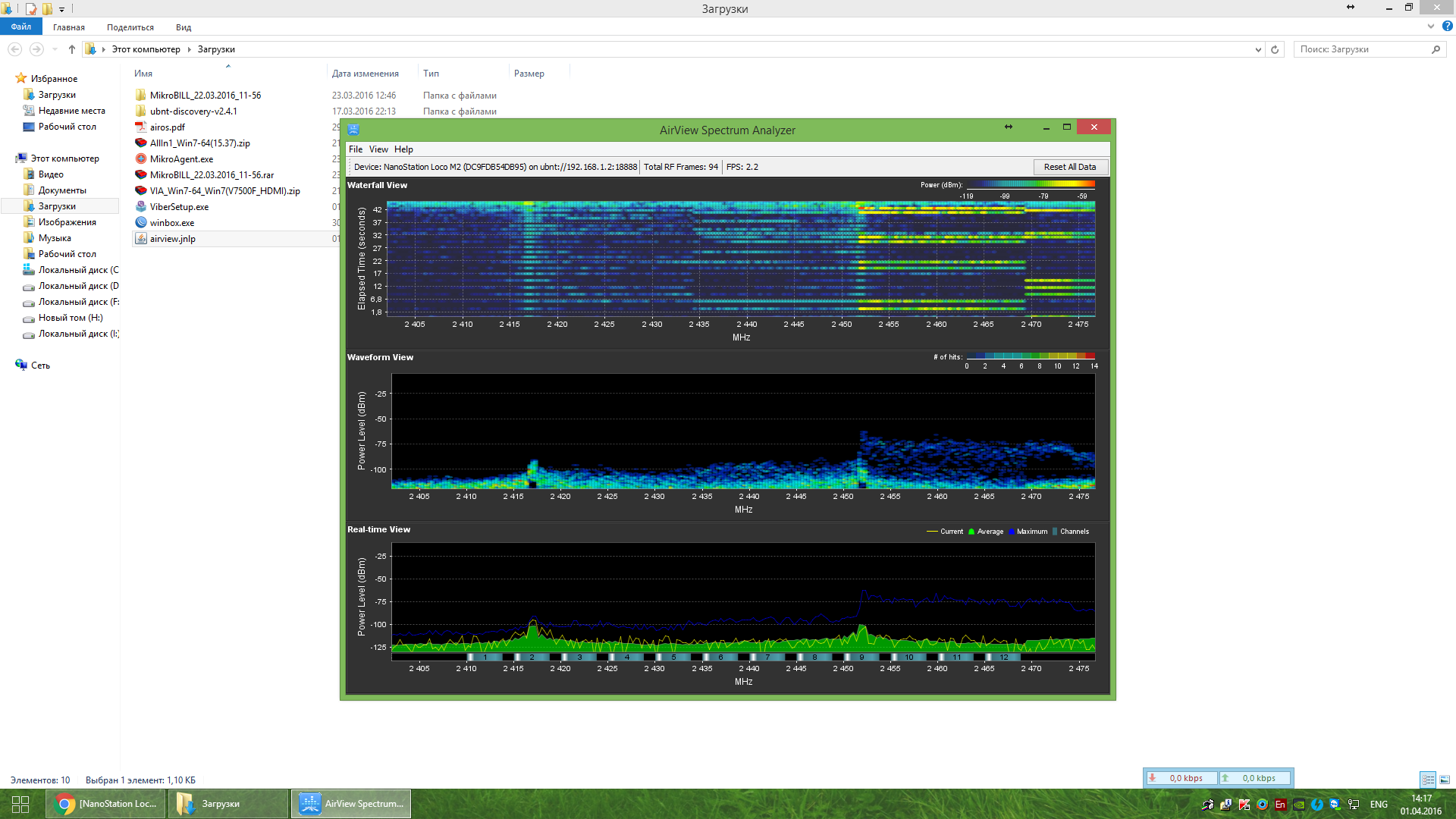Open the Вид ribbon tab
1456x819 pixels.
coord(184,27)
